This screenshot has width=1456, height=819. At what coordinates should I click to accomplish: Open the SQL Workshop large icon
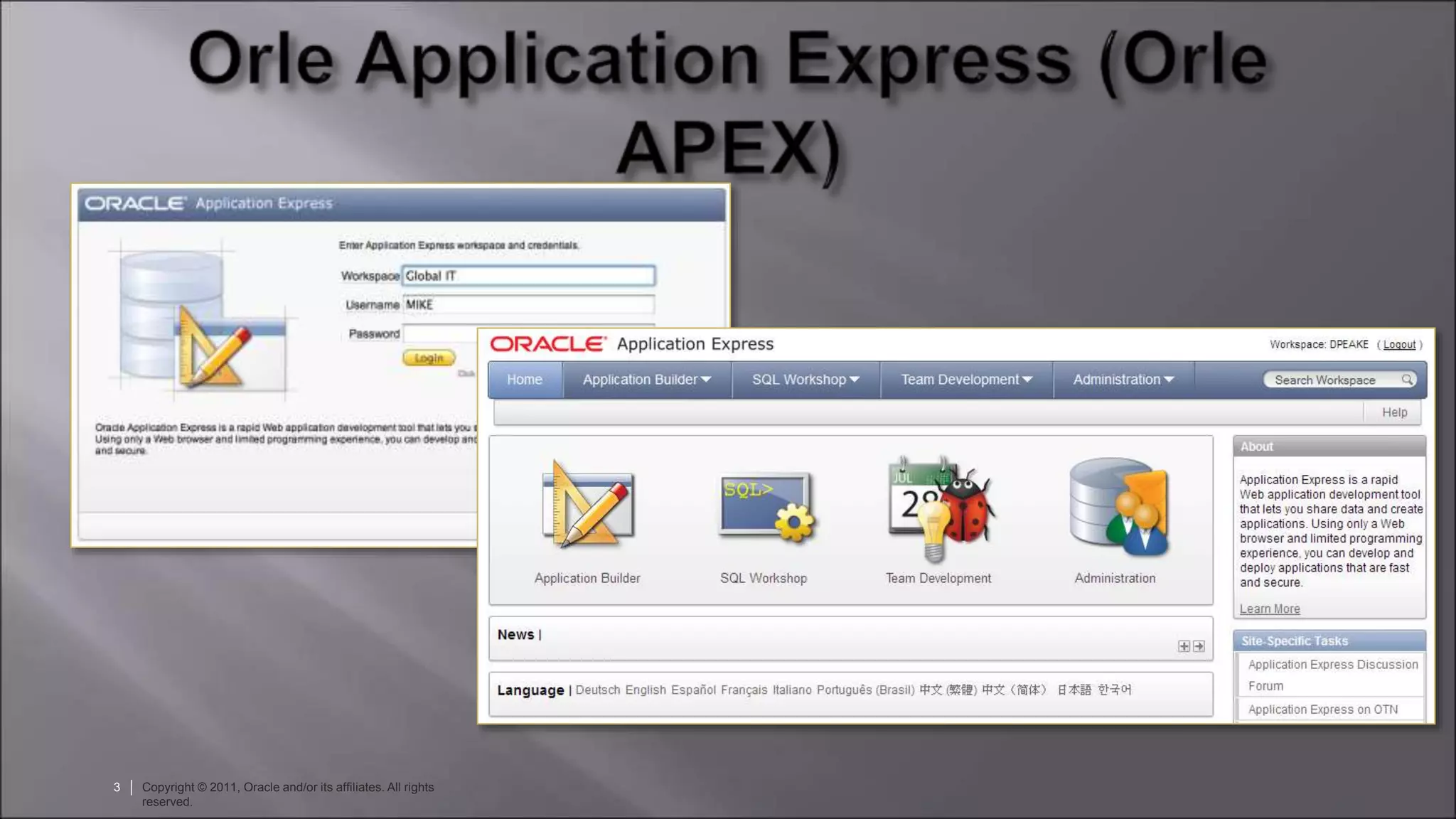click(x=766, y=508)
